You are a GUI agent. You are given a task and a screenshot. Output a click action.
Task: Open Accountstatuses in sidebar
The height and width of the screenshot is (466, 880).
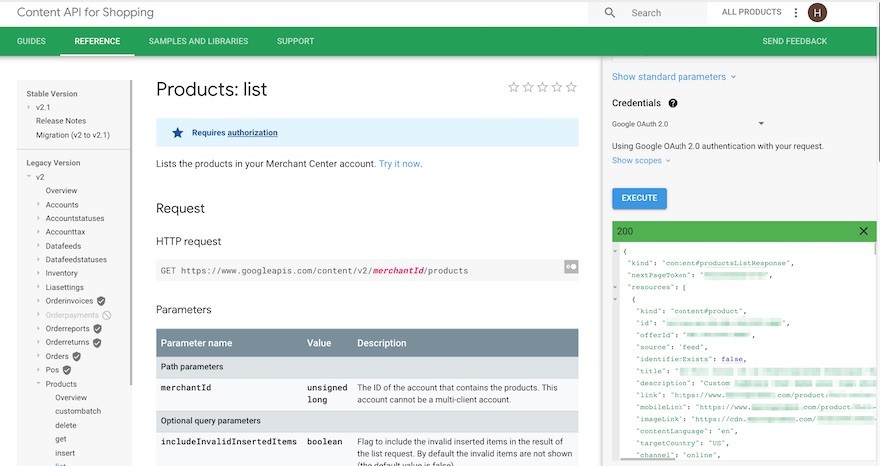(75, 218)
